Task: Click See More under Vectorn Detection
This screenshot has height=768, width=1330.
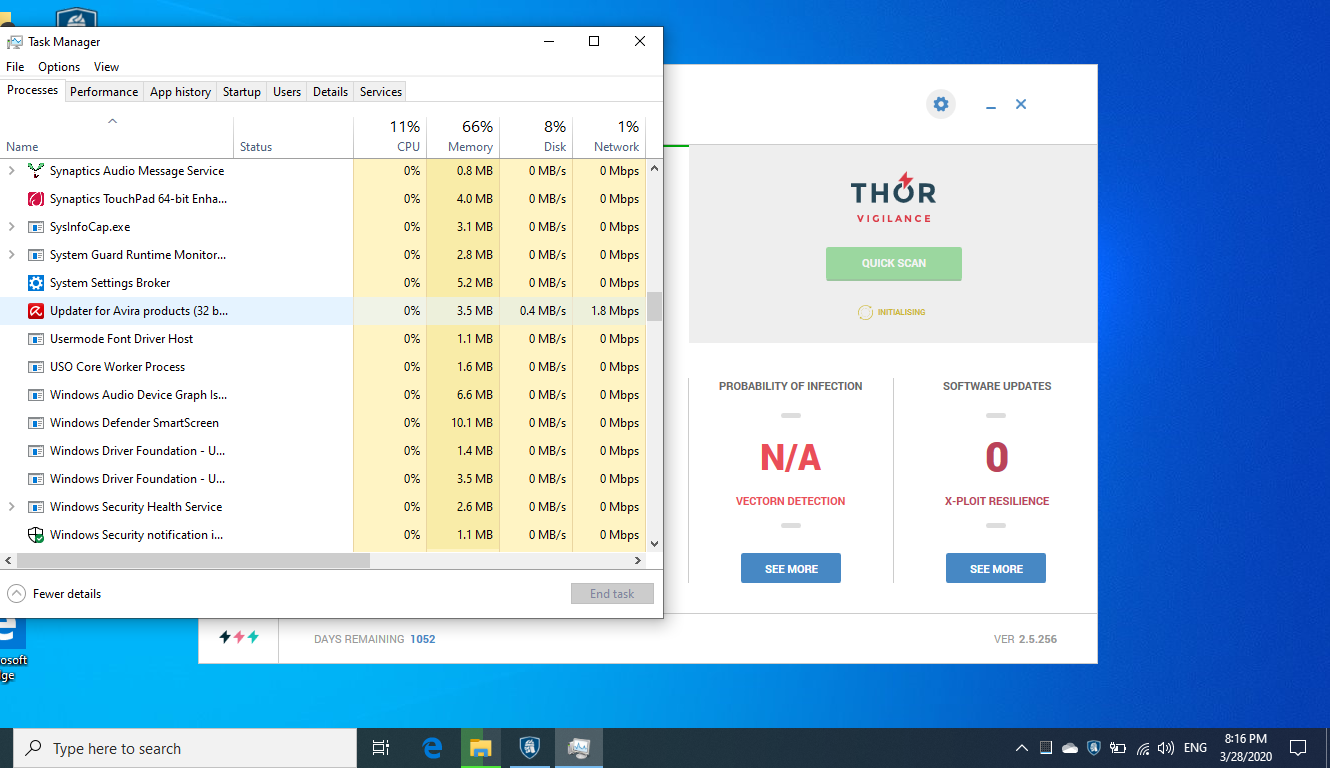Action: click(791, 568)
